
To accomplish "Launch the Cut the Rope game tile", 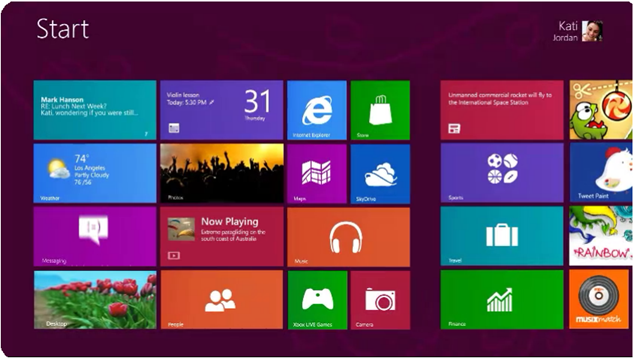I will (x=601, y=110).
